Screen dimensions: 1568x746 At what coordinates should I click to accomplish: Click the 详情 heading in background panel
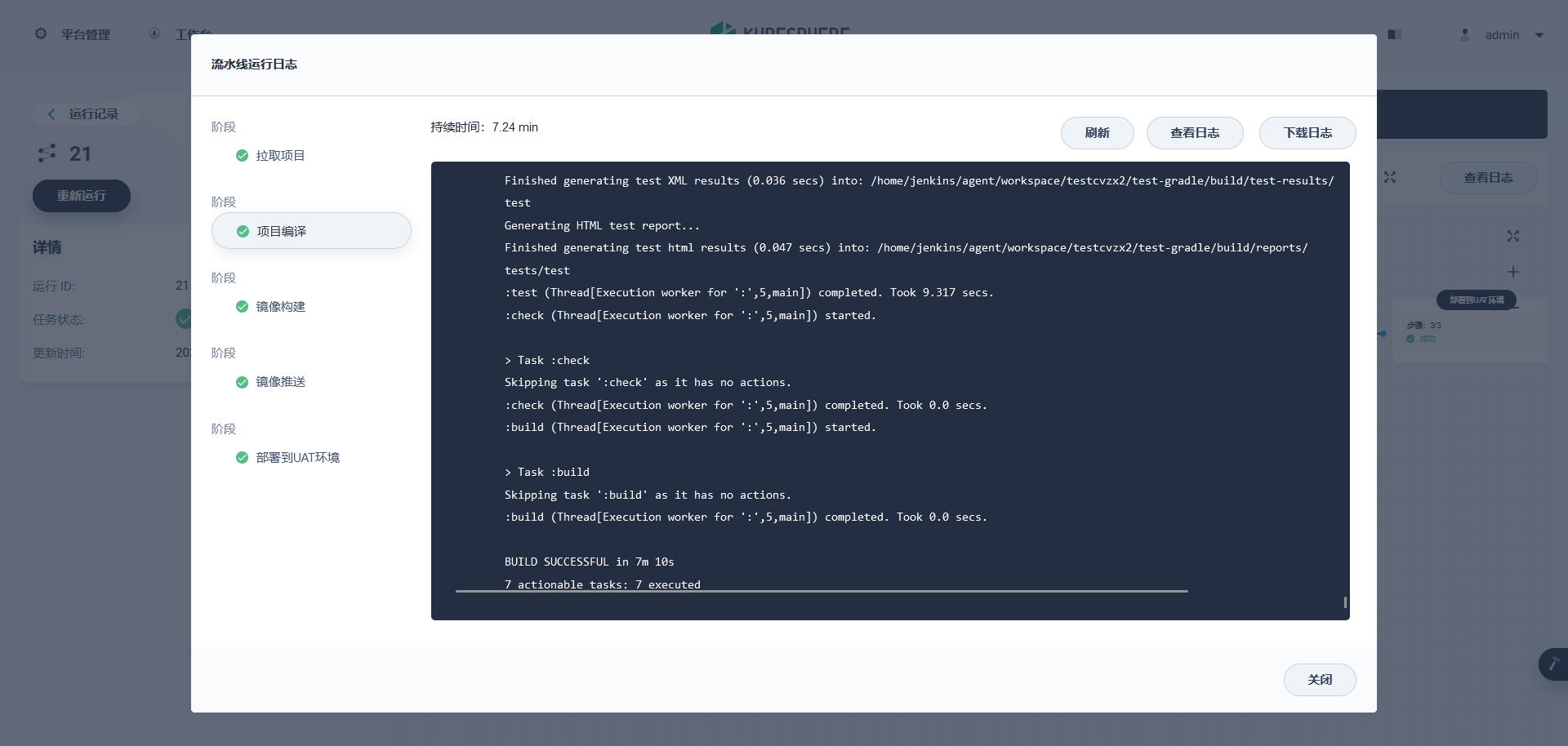(47, 247)
